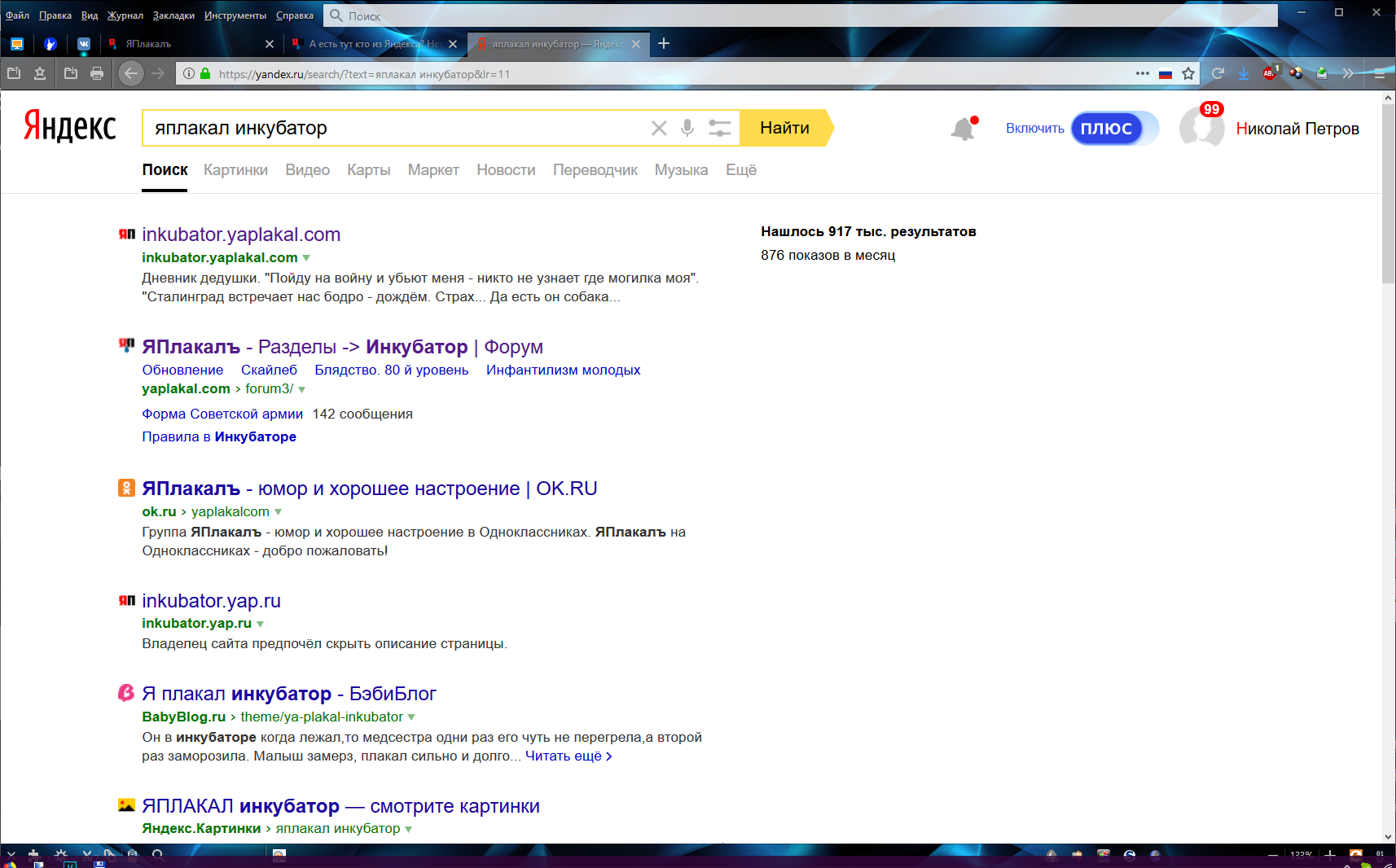Expand dropdown after BabyBlog.ru theme path
Screen dimensions: 1396x868
[411, 717]
